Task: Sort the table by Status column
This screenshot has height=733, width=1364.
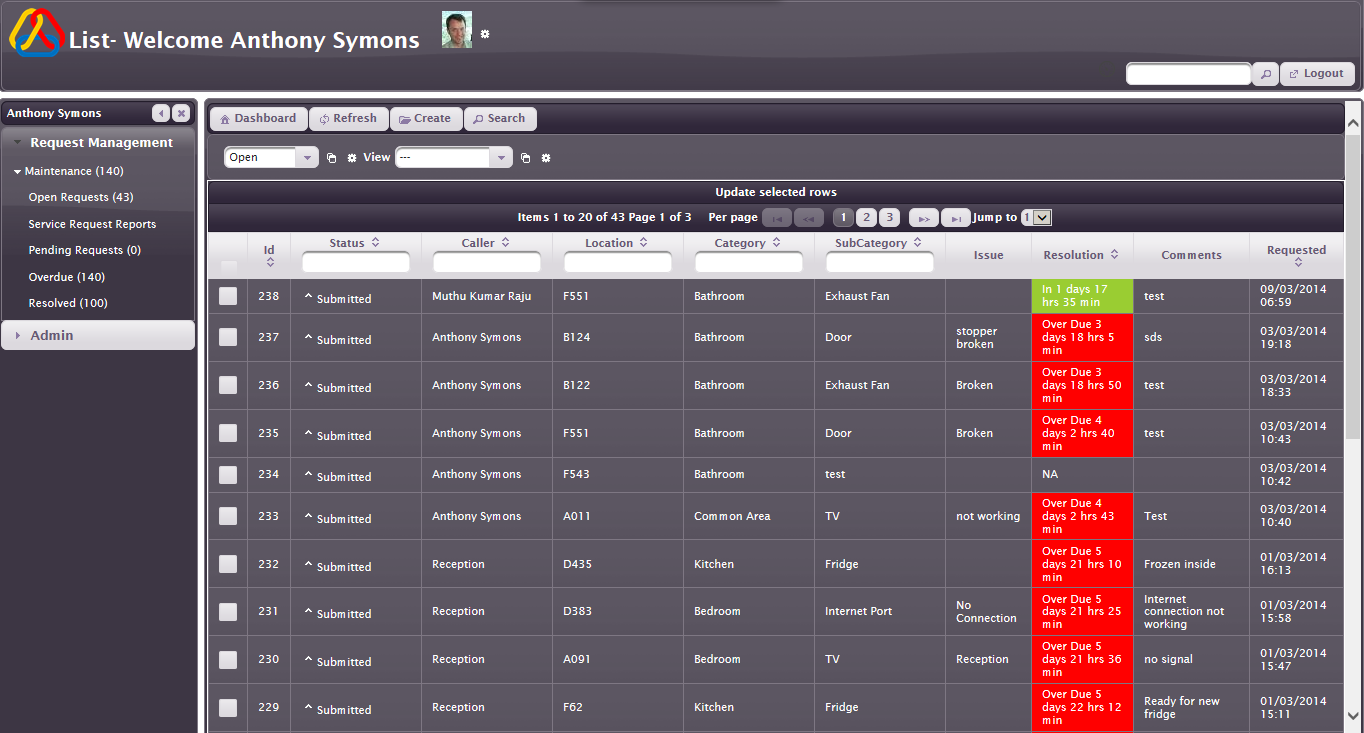Action: [355, 243]
